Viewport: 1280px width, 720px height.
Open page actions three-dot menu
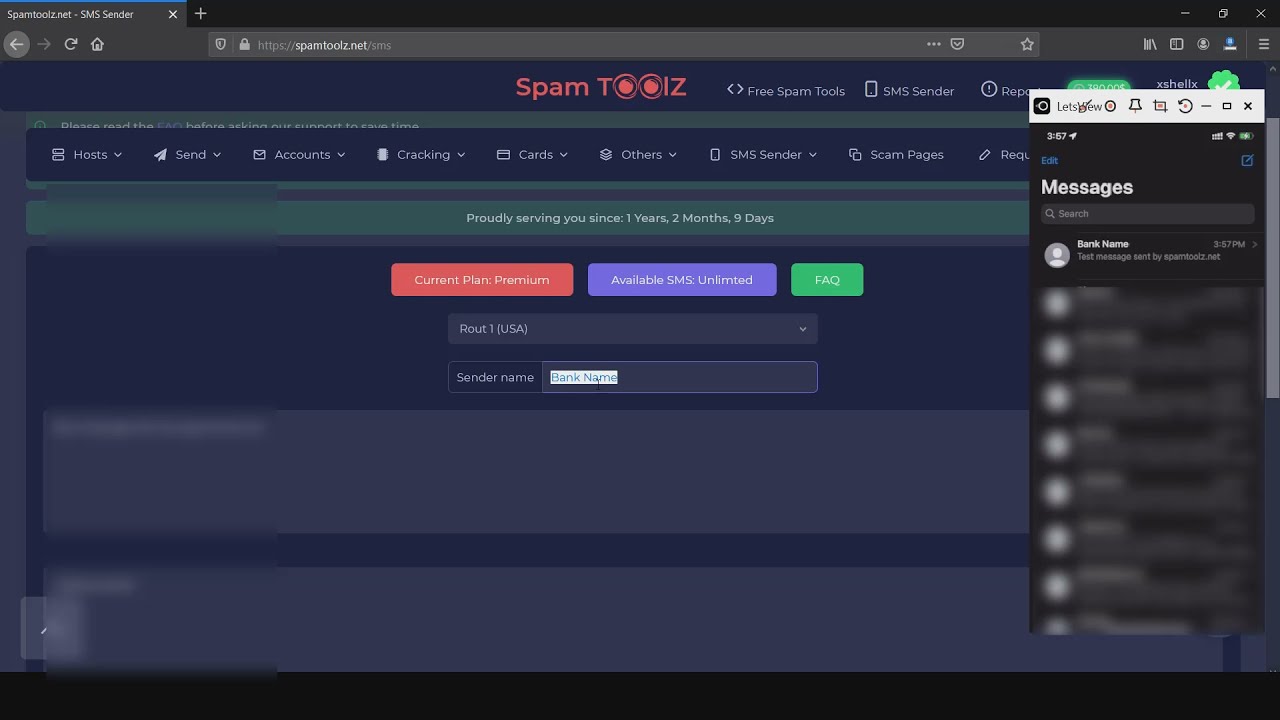point(934,44)
